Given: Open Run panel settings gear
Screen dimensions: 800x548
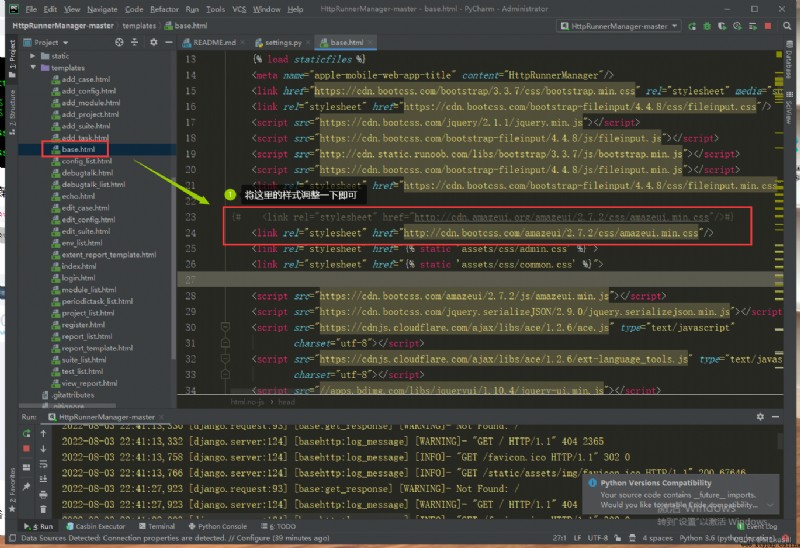Looking at the screenshot, I should coord(760,417).
